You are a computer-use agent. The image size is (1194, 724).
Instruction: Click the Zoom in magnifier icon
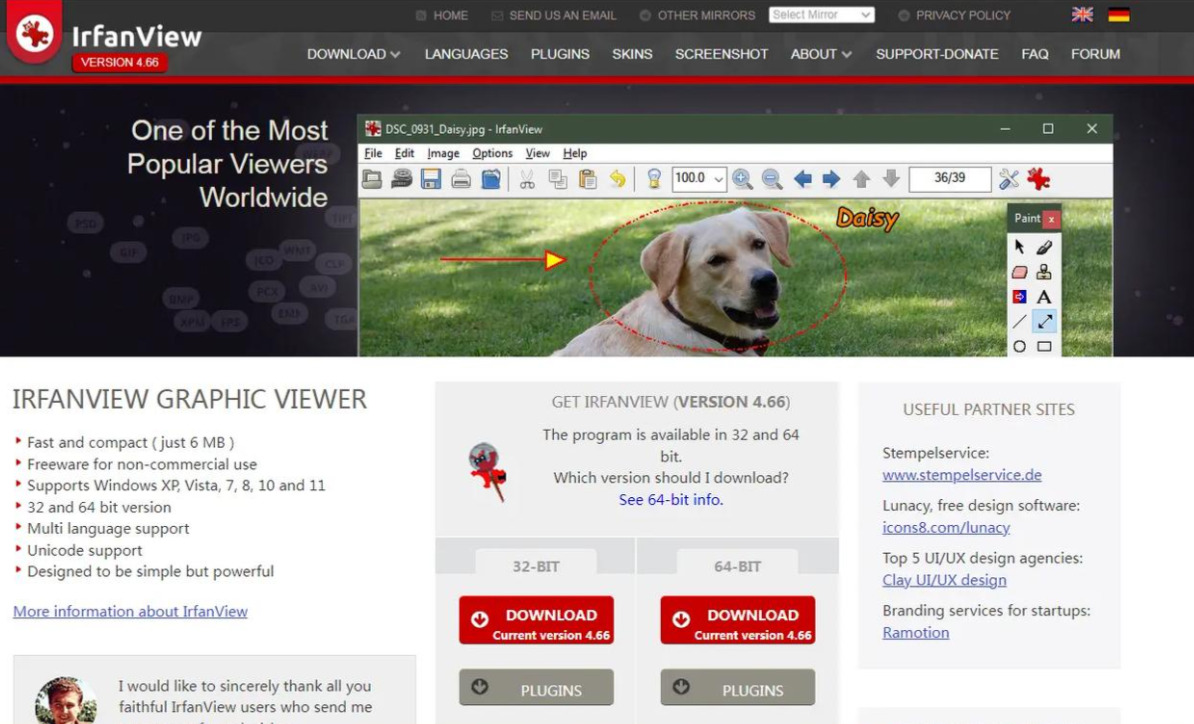pyautogui.click(x=742, y=179)
